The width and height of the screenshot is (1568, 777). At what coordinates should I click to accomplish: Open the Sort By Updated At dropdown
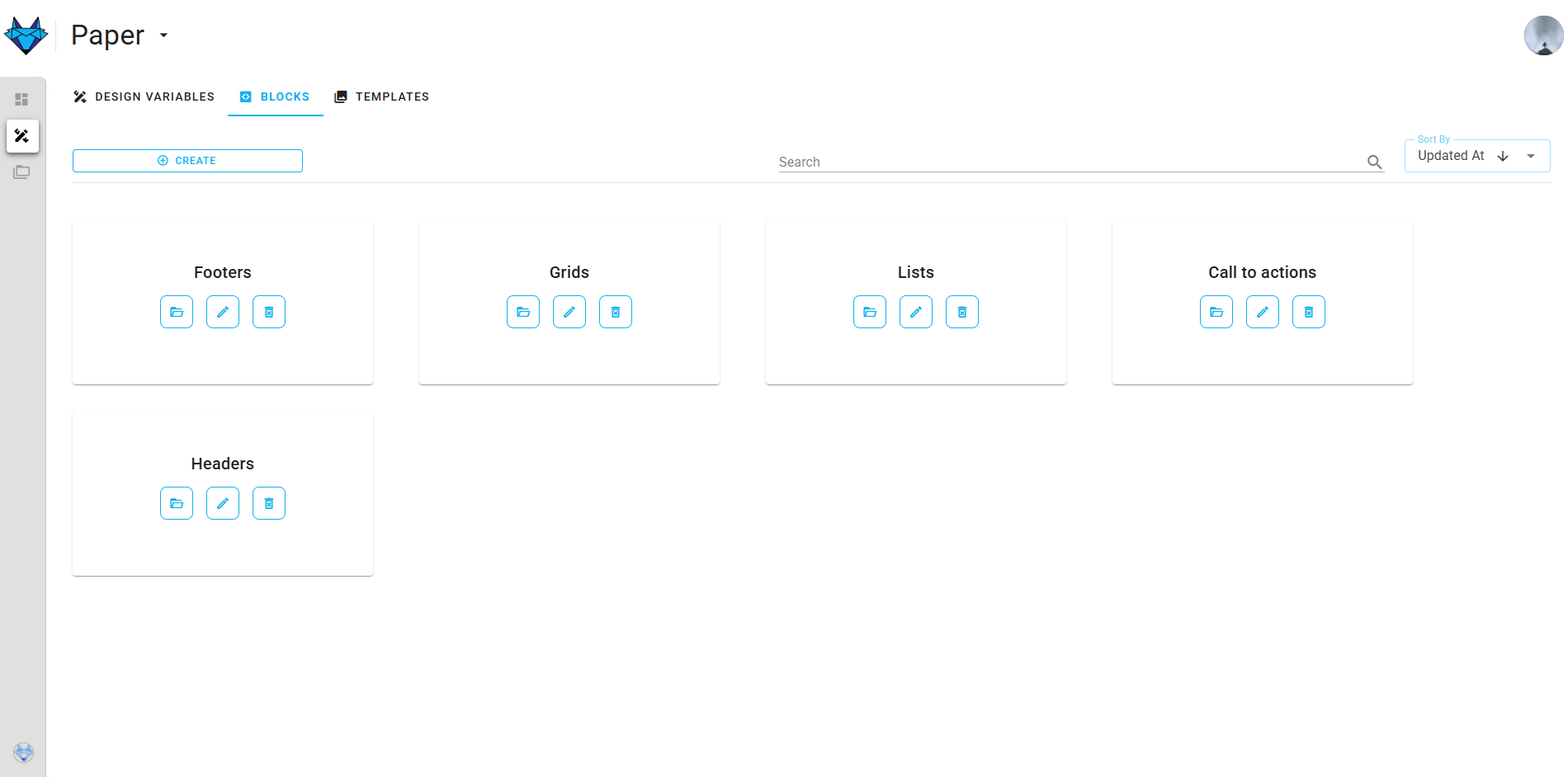point(1477,156)
